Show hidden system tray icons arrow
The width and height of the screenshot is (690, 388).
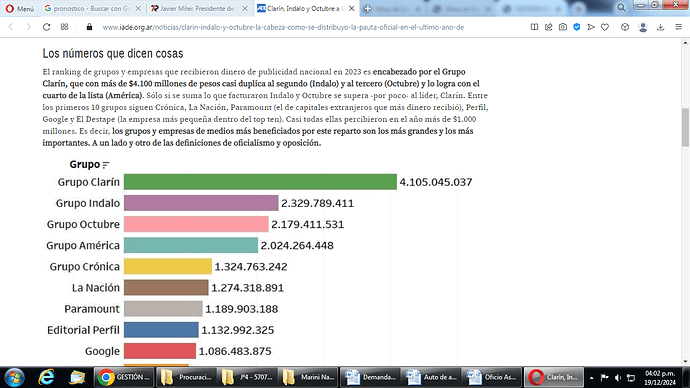point(591,378)
